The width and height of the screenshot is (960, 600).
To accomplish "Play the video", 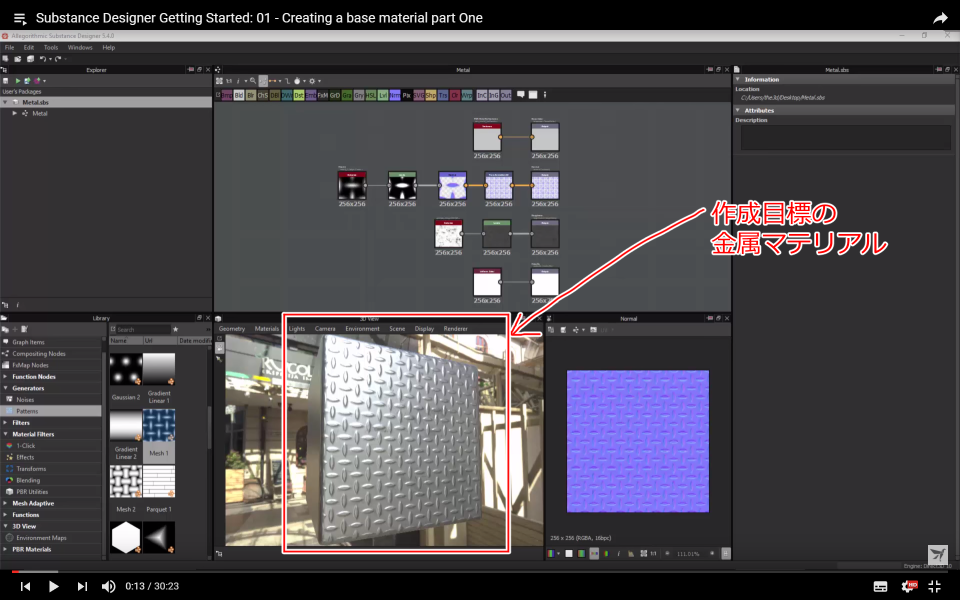I will 53,586.
